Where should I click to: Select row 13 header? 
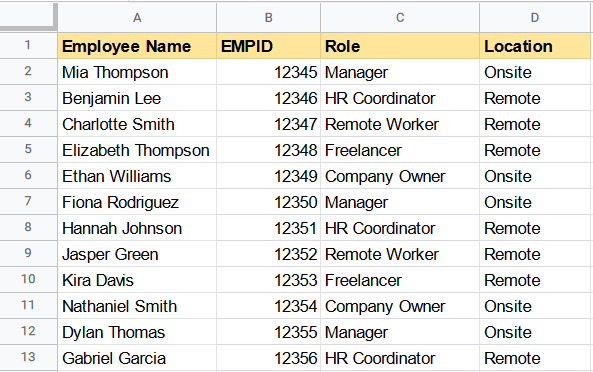(28, 357)
